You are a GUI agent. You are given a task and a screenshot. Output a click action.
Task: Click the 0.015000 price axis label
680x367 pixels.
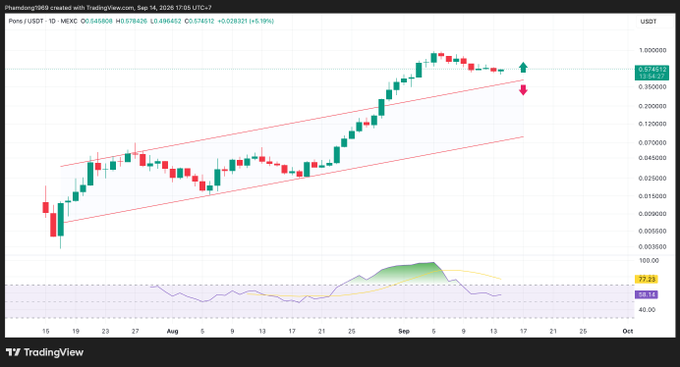tap(652, 196)
